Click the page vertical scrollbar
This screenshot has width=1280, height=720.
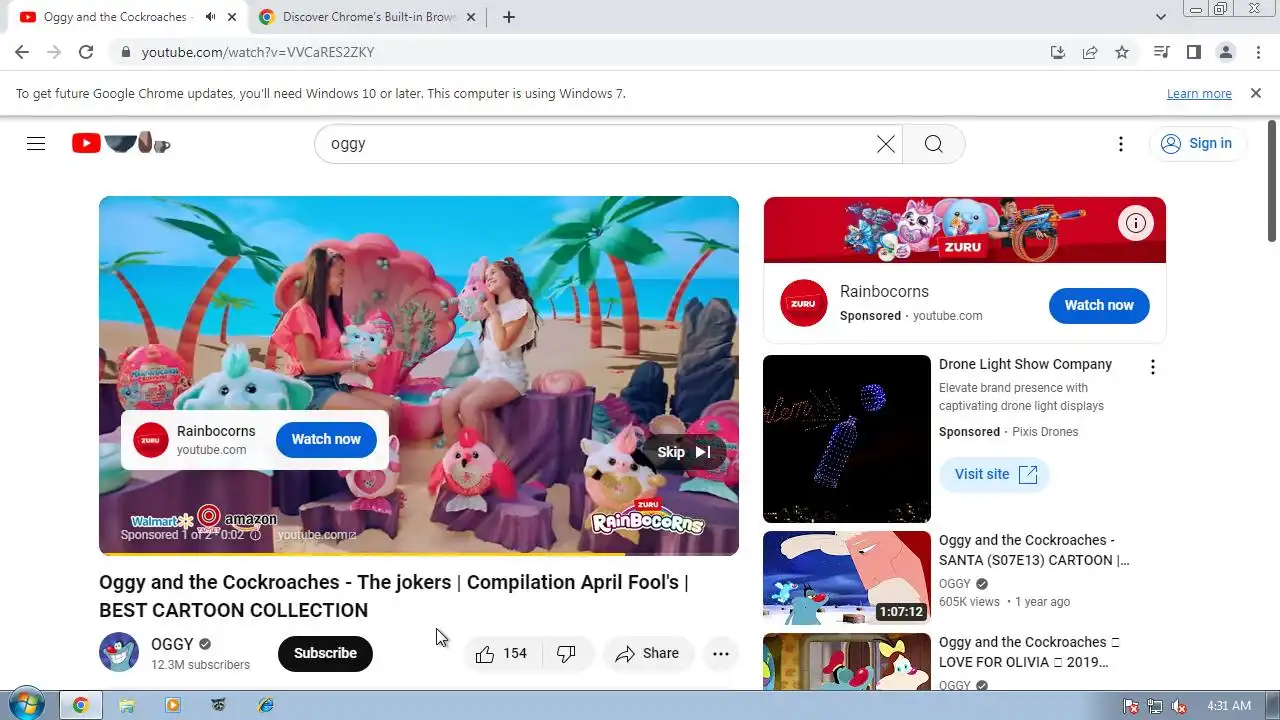[1272, 180]
